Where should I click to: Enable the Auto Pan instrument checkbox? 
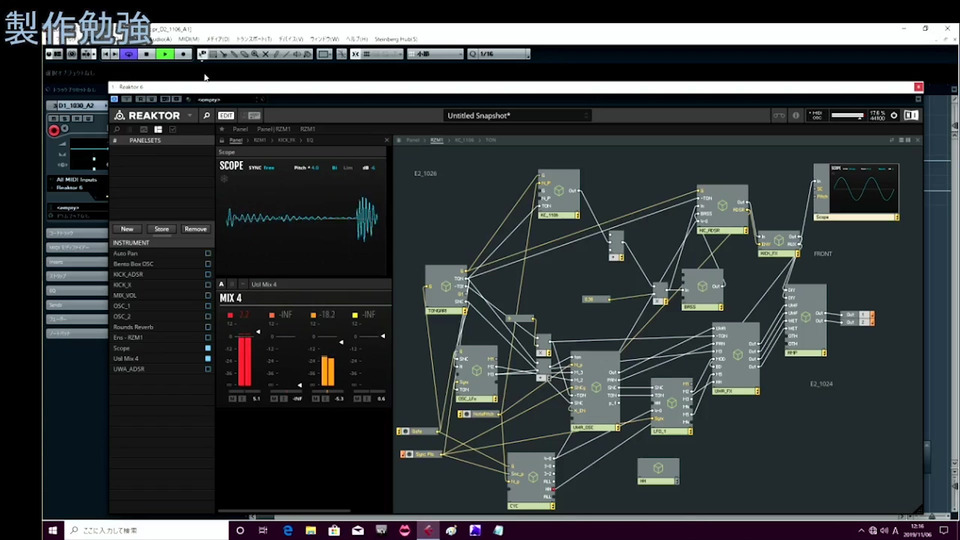(x=208, y=253)
